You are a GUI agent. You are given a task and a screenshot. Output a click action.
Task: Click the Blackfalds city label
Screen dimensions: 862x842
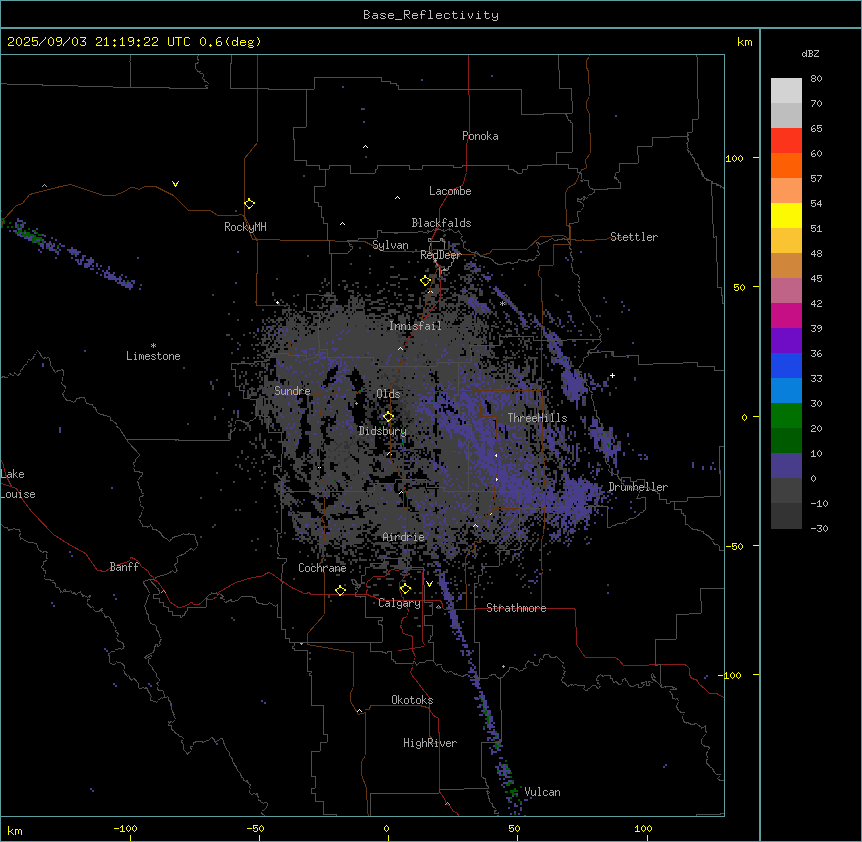(x=441, y=223)
